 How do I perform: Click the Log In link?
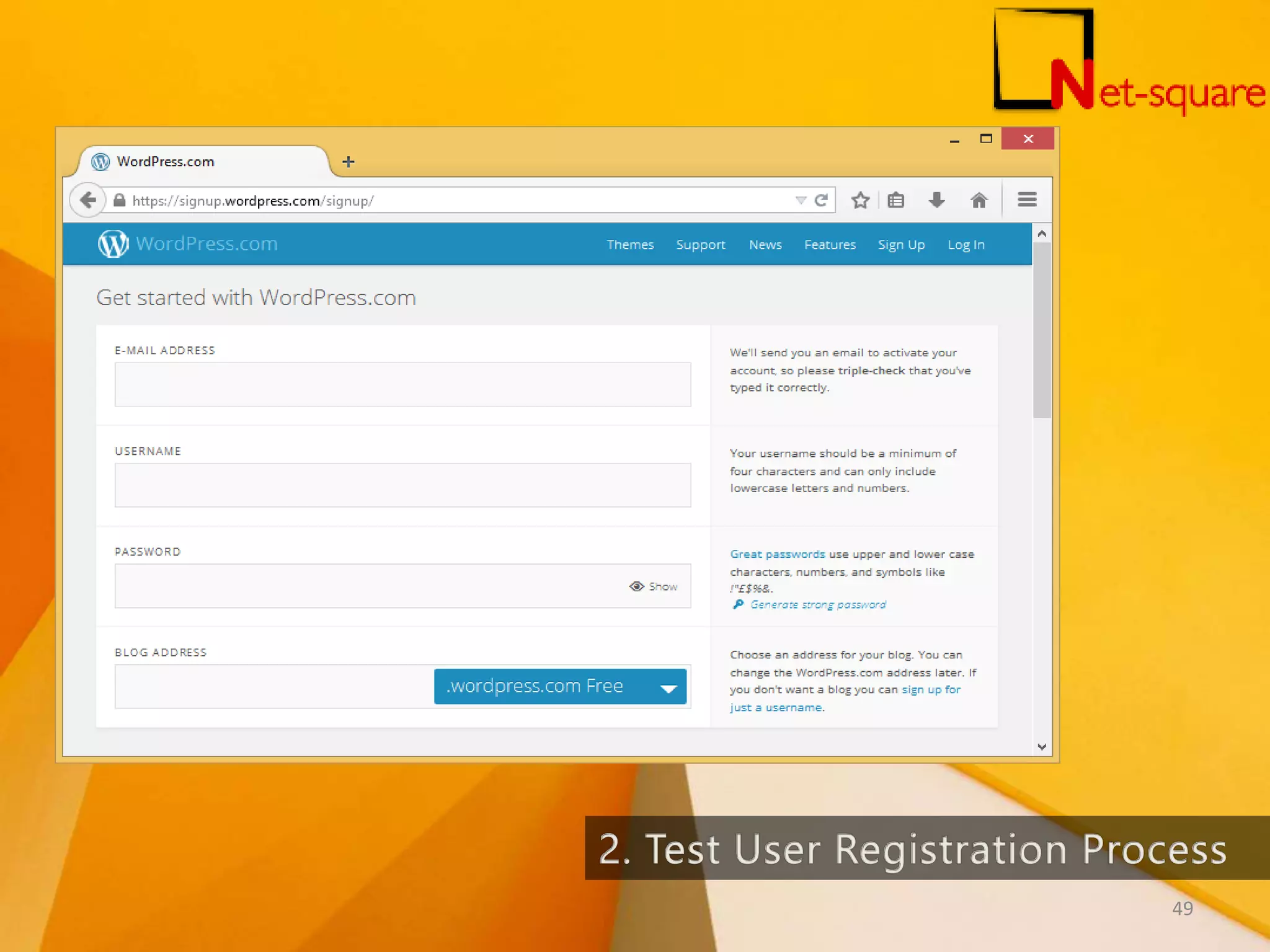point(966,245)
